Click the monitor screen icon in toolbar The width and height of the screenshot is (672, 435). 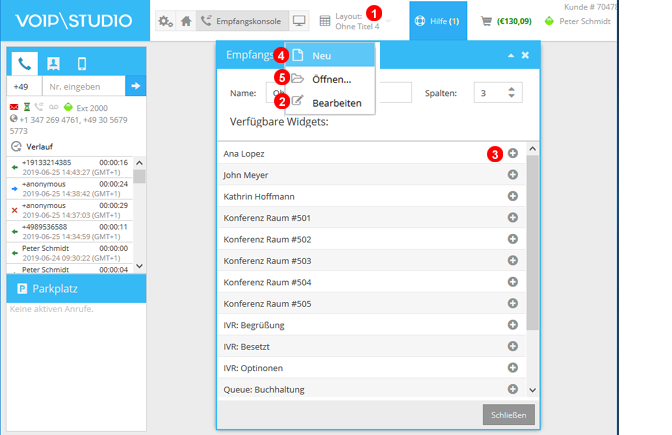(299, 21)
